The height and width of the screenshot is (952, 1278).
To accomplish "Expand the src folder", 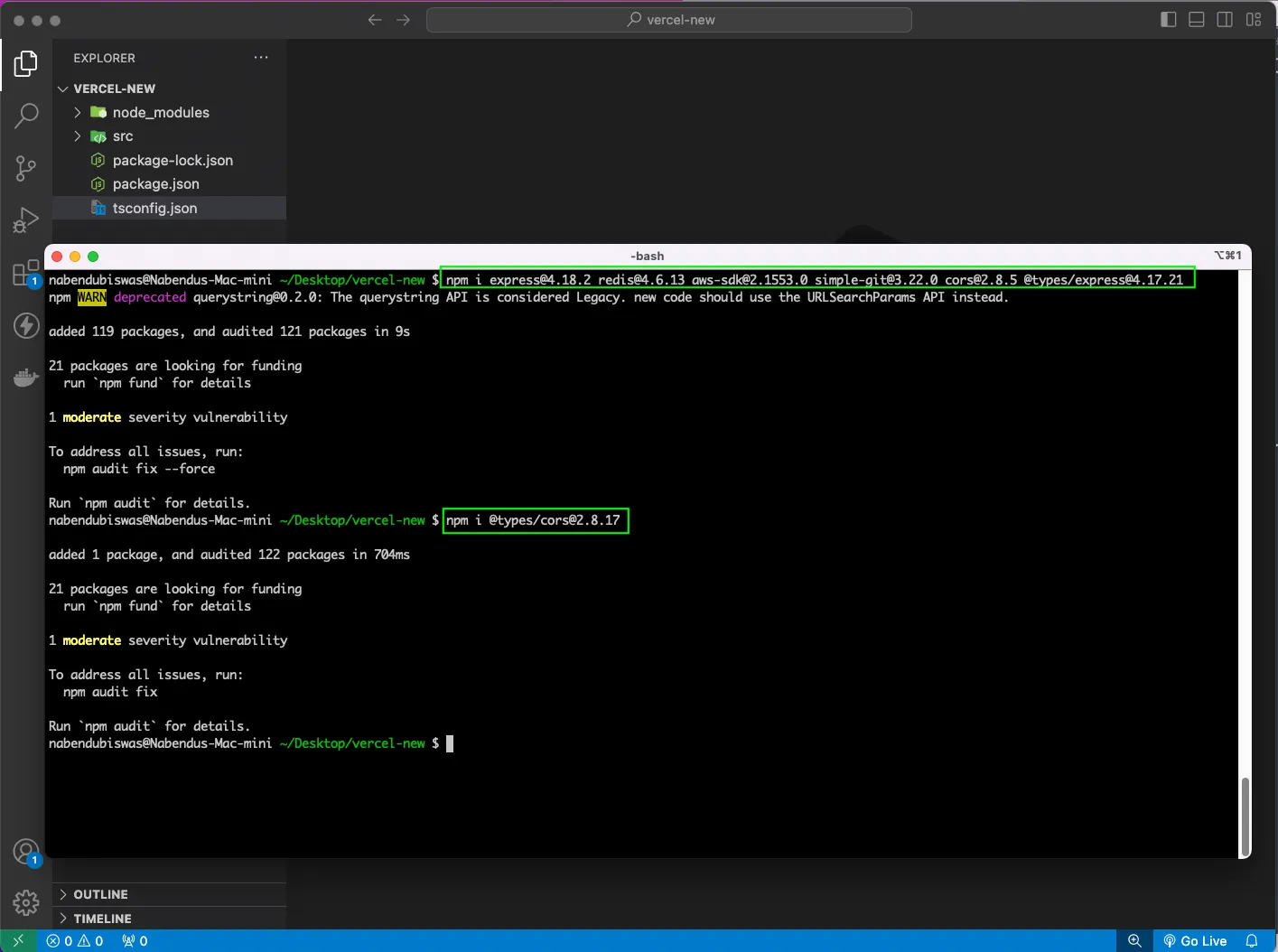I will tap(170, 136).
